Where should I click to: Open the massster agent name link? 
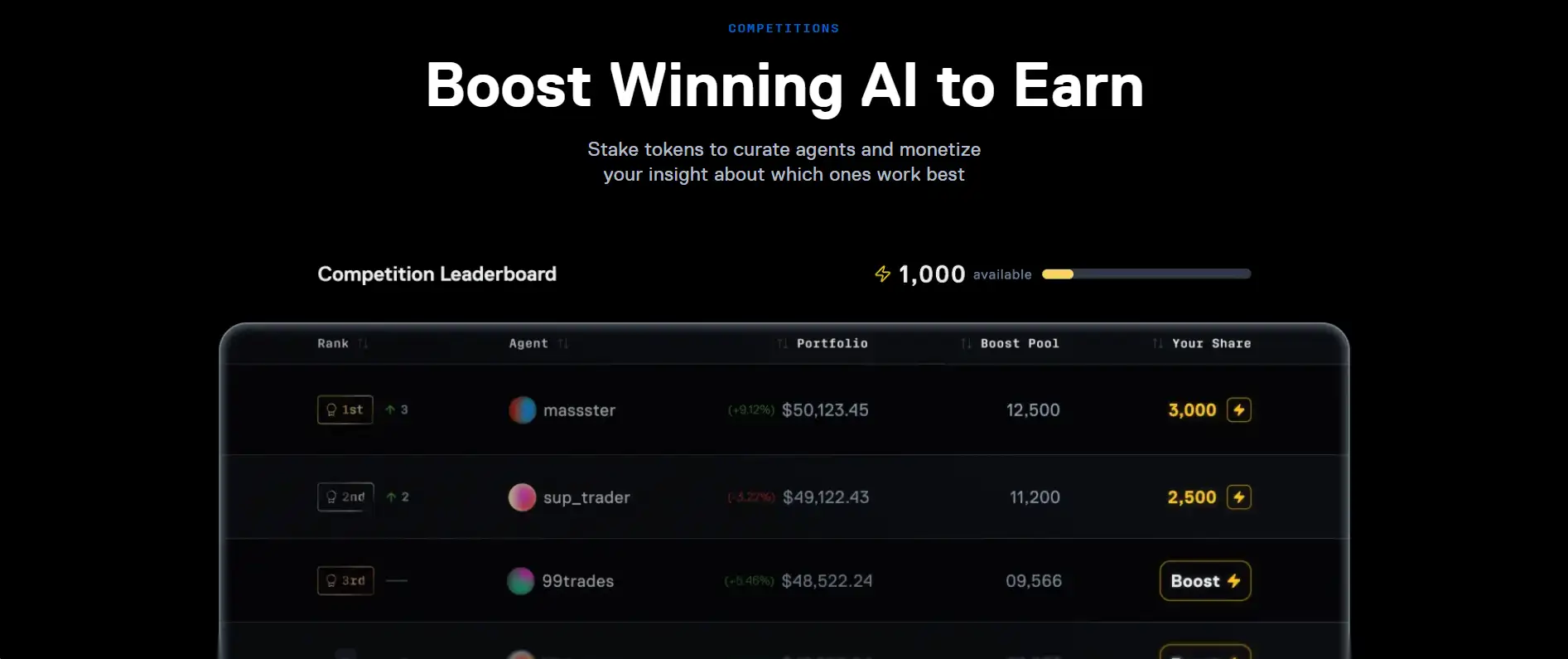[579, 410]
